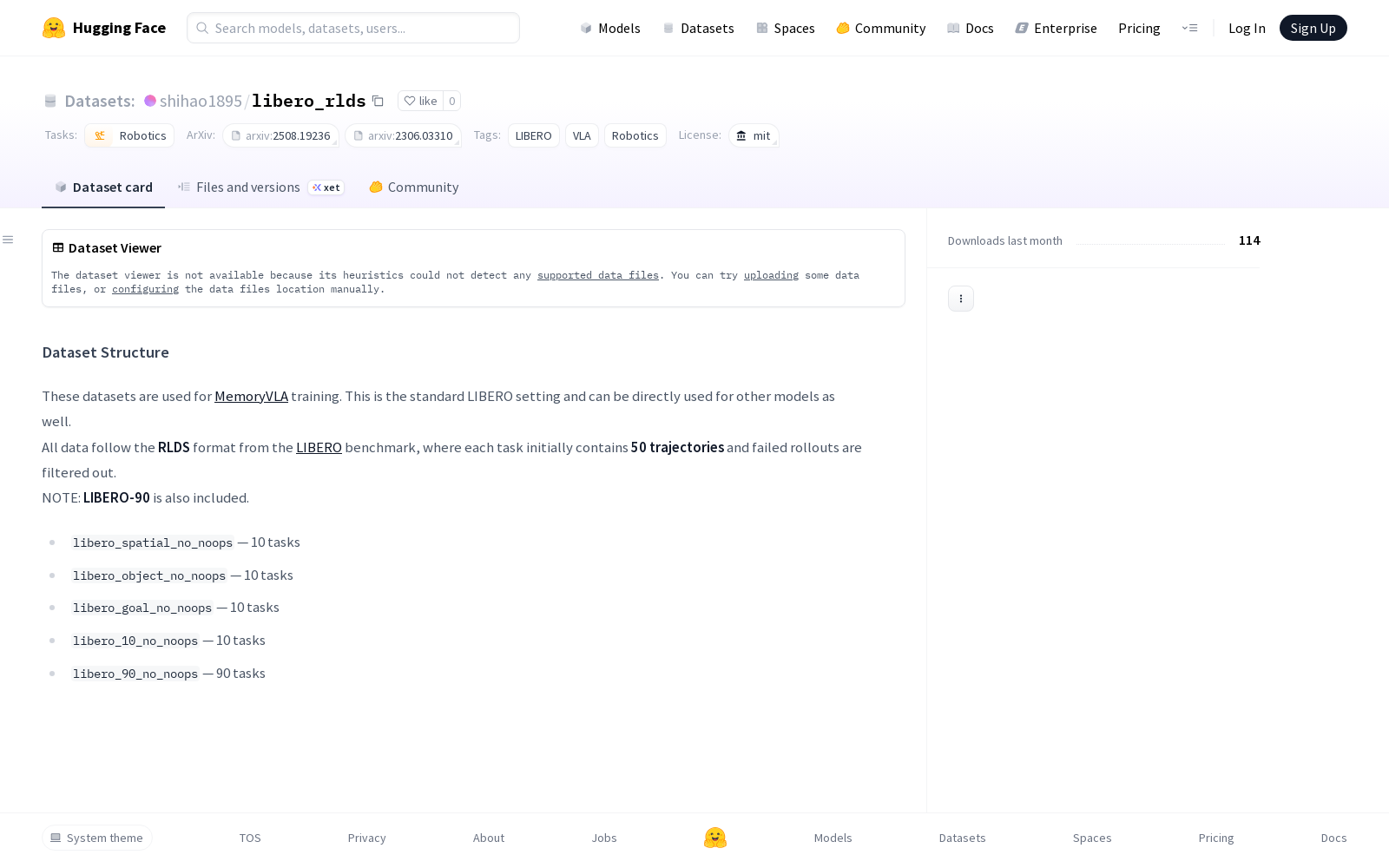Open Enterprise in the top navigation

click(x=1057, y=28)
